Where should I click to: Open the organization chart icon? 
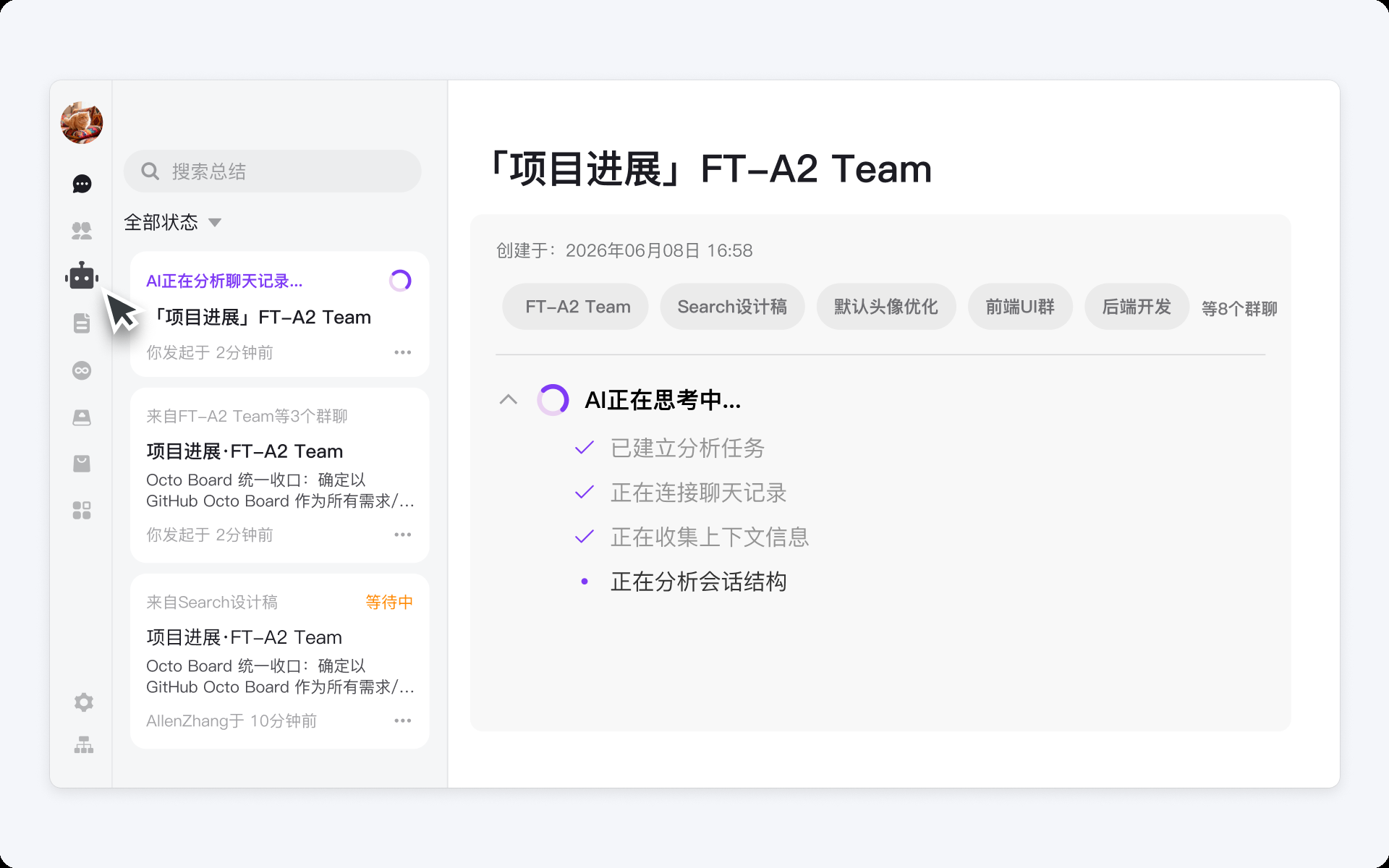pos(83,745)
